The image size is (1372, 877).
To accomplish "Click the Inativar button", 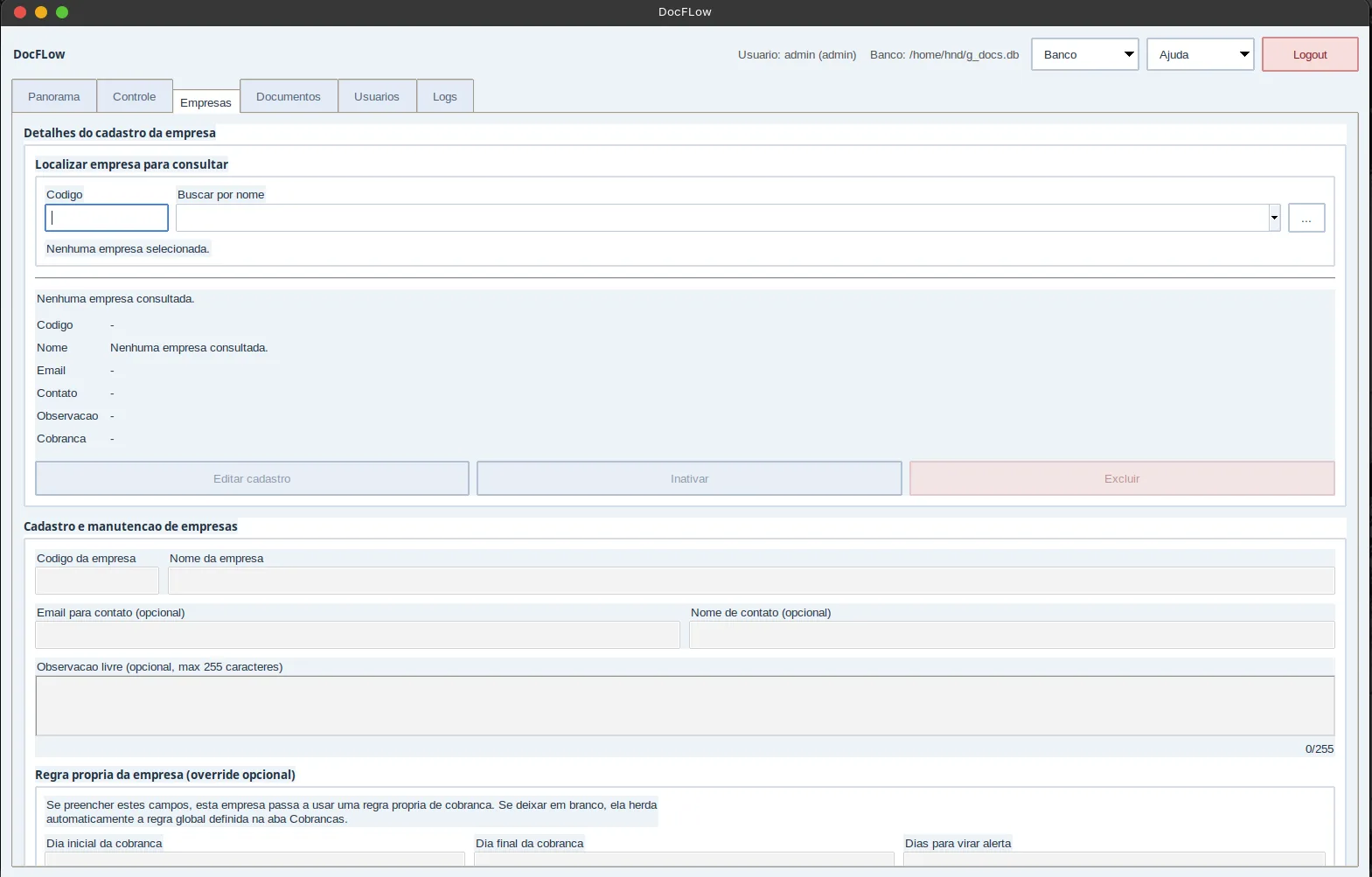I will pos(689,478).
